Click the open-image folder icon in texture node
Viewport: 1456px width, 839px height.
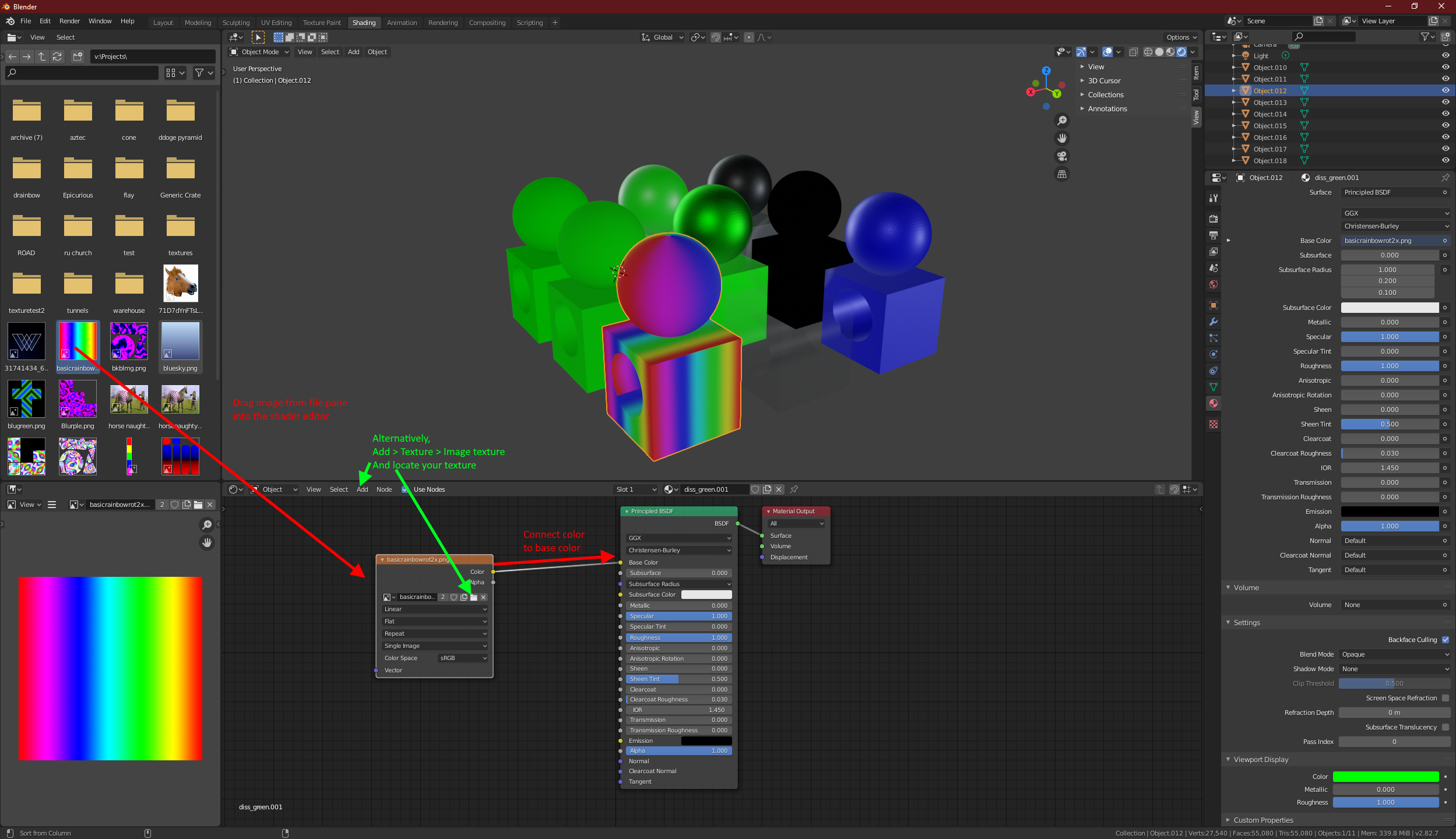pos(474,597)
